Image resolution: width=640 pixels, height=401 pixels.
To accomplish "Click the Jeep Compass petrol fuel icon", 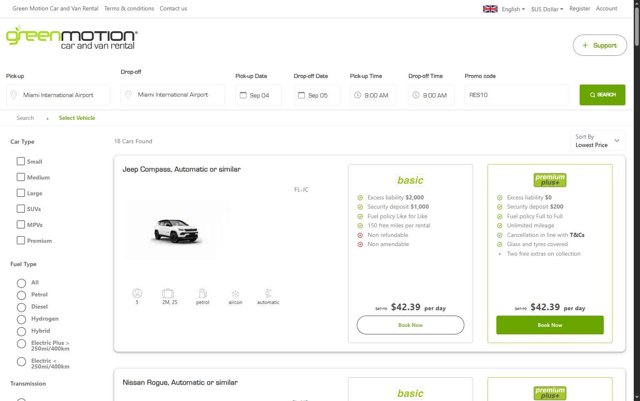I will coord(203,293).
